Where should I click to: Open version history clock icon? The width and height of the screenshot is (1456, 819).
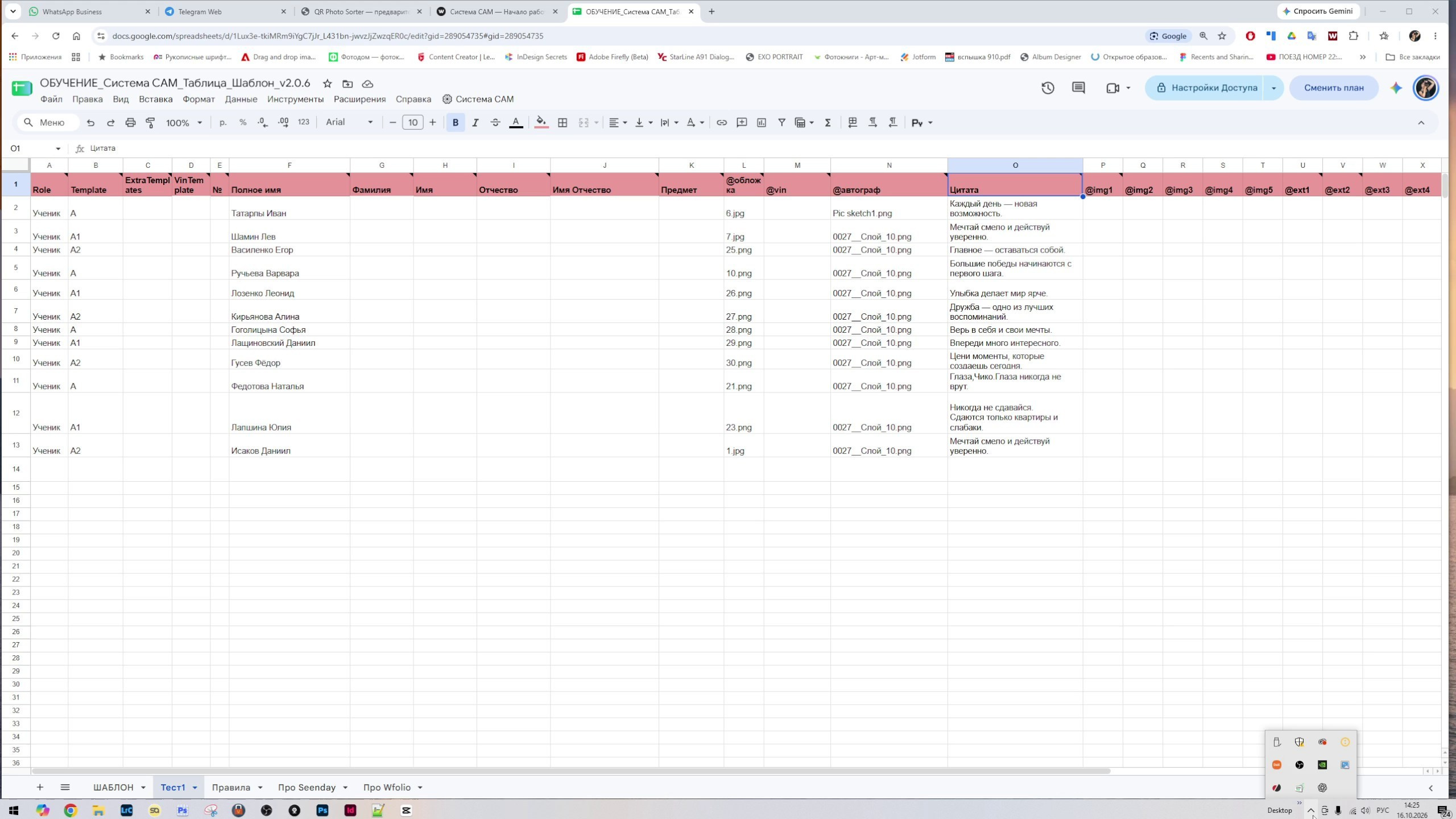1048,88
